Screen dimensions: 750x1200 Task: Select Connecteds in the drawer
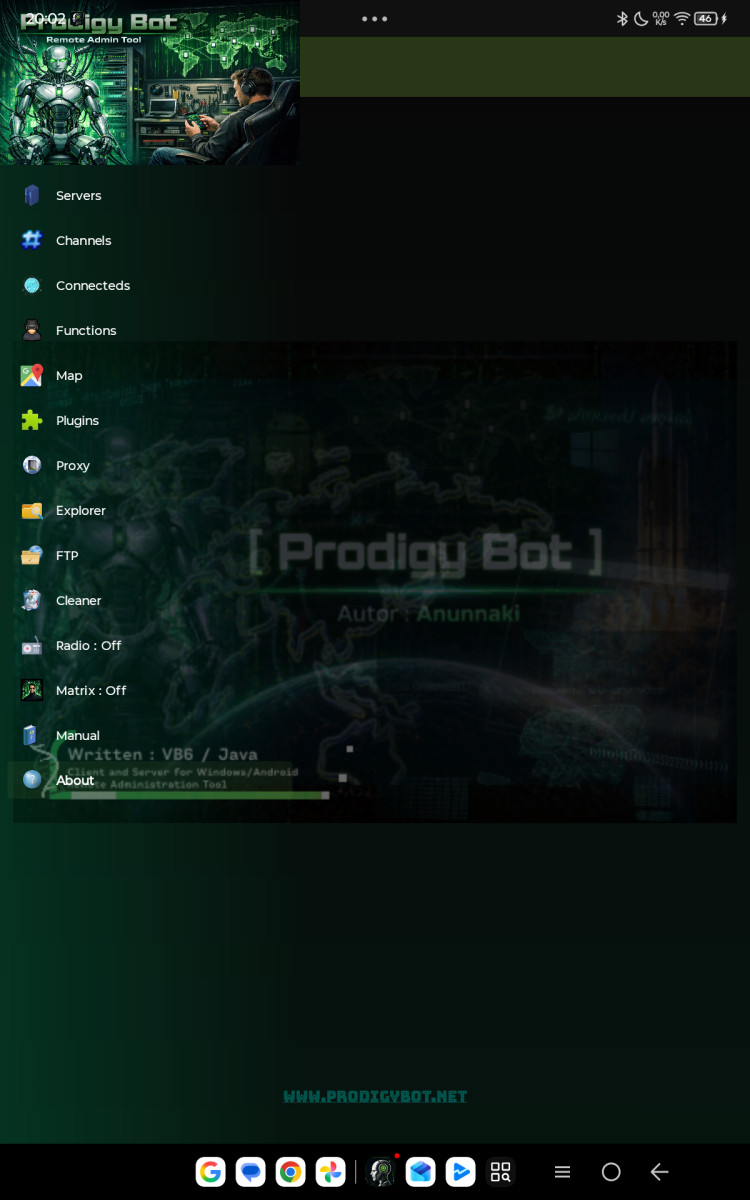(150, 285)
